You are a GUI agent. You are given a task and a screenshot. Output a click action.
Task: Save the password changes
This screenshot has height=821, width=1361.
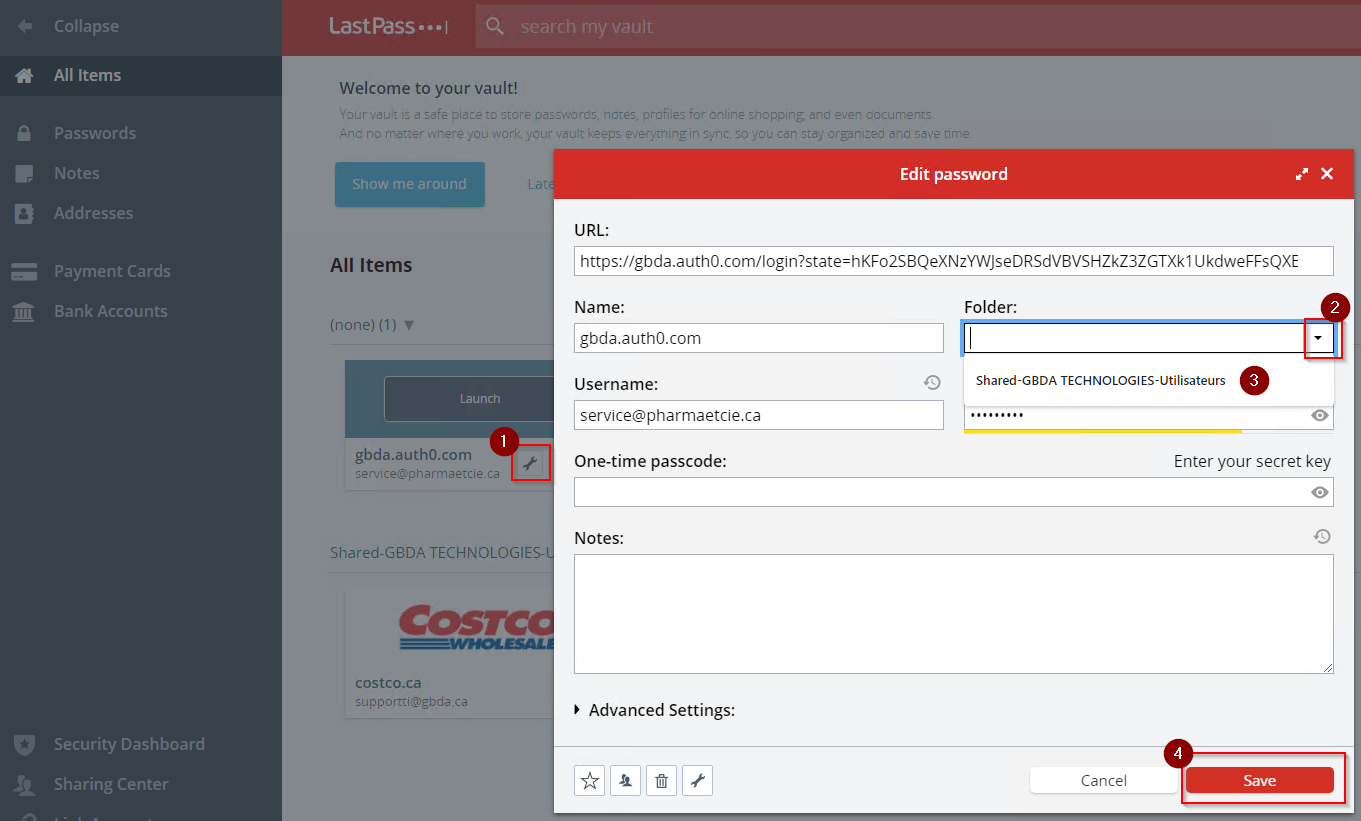pos(1260,781)
